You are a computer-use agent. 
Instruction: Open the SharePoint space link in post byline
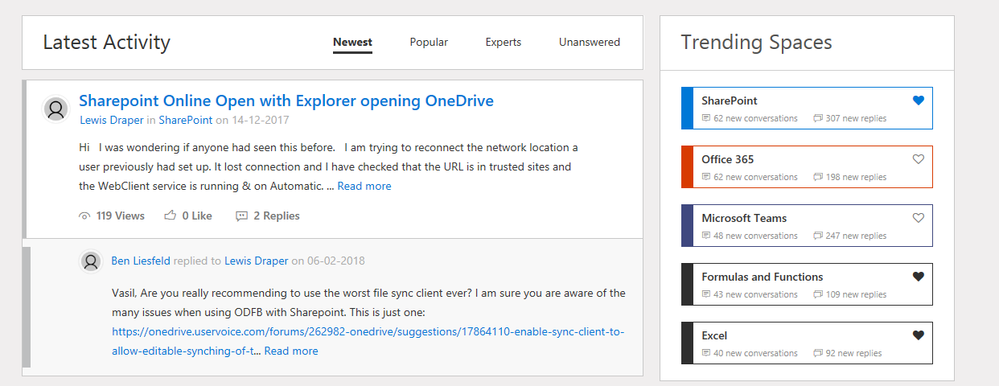click(x=185, y=120)
